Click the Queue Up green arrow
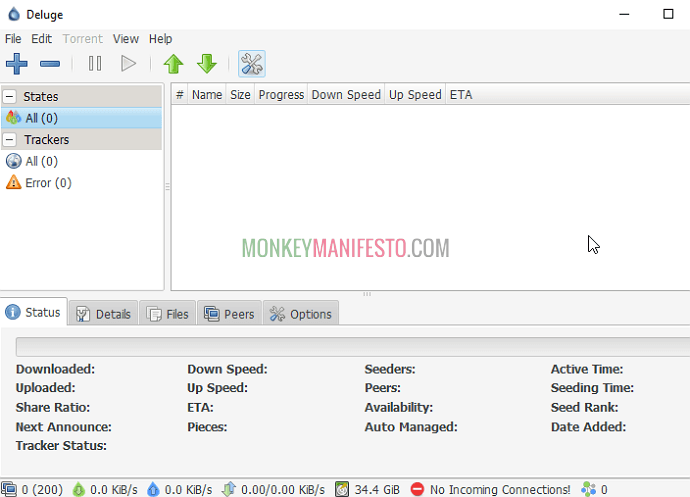The width and height of the screenshot is (690, 497). [x=173, y=64]
